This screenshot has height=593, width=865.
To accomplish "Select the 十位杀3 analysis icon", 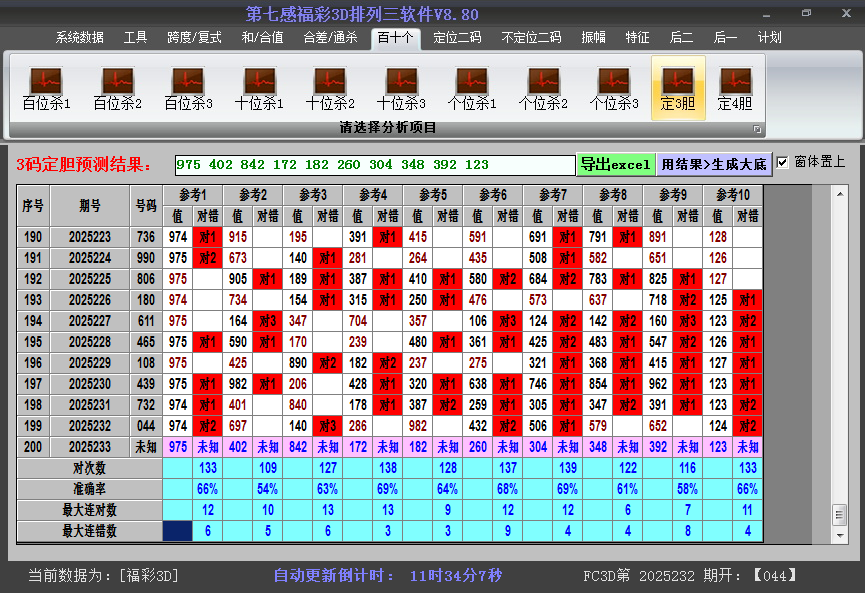I will click(401, 88).
